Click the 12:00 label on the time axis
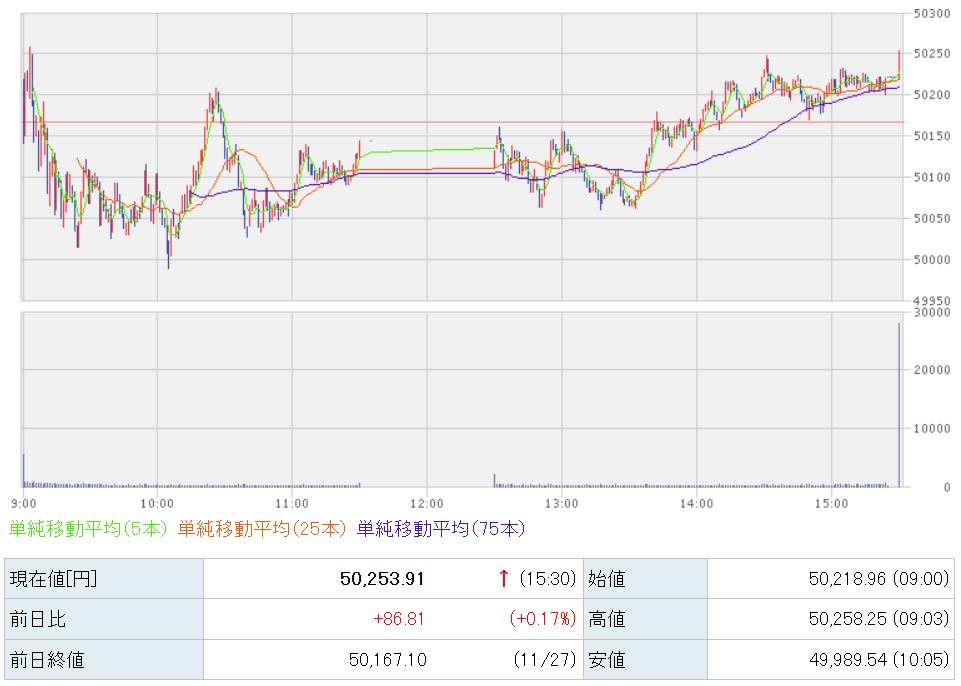Viewport: 961px width, 686px height. tap(427, 503)
